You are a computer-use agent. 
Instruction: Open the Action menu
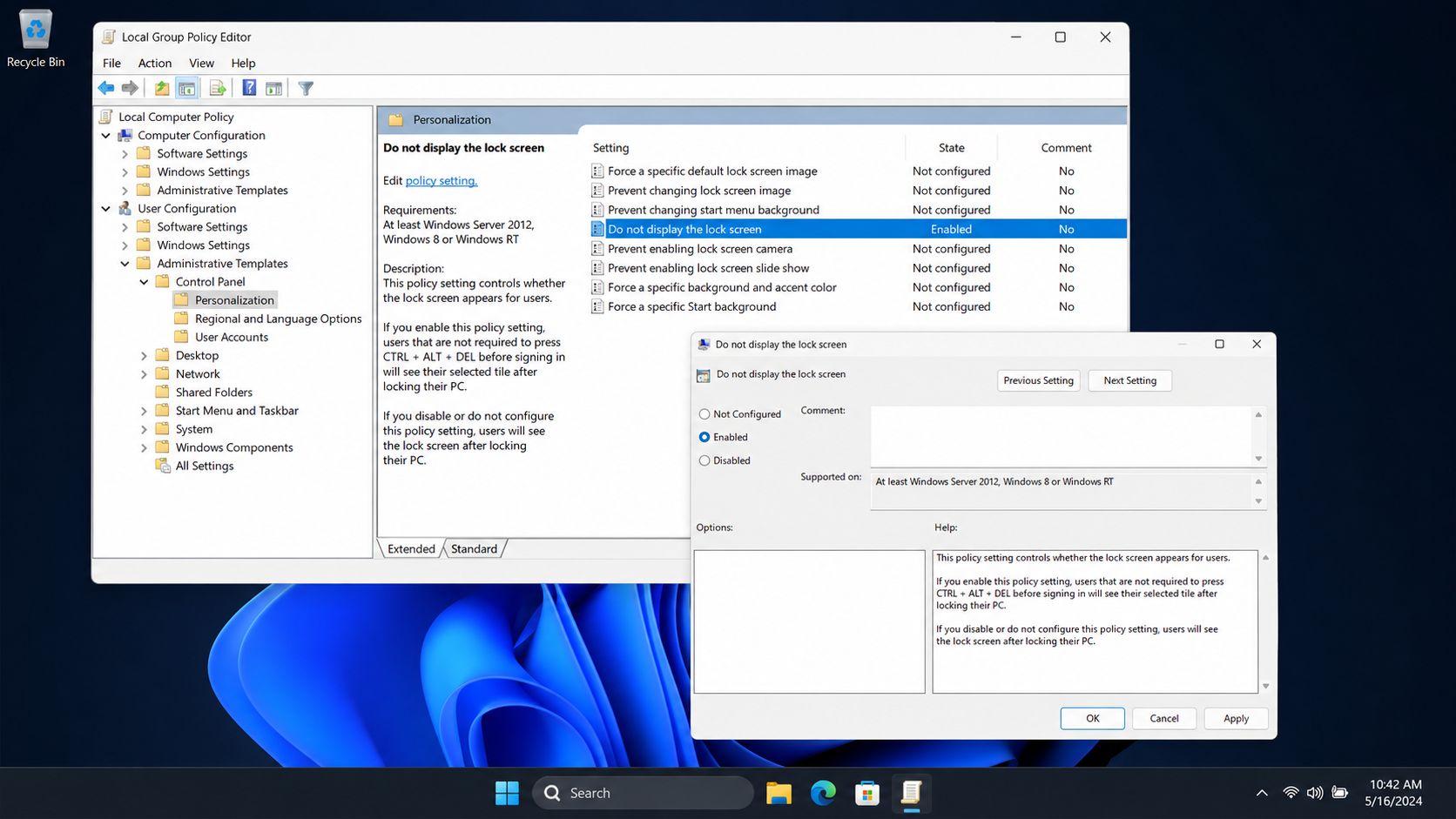click(155, 63)
